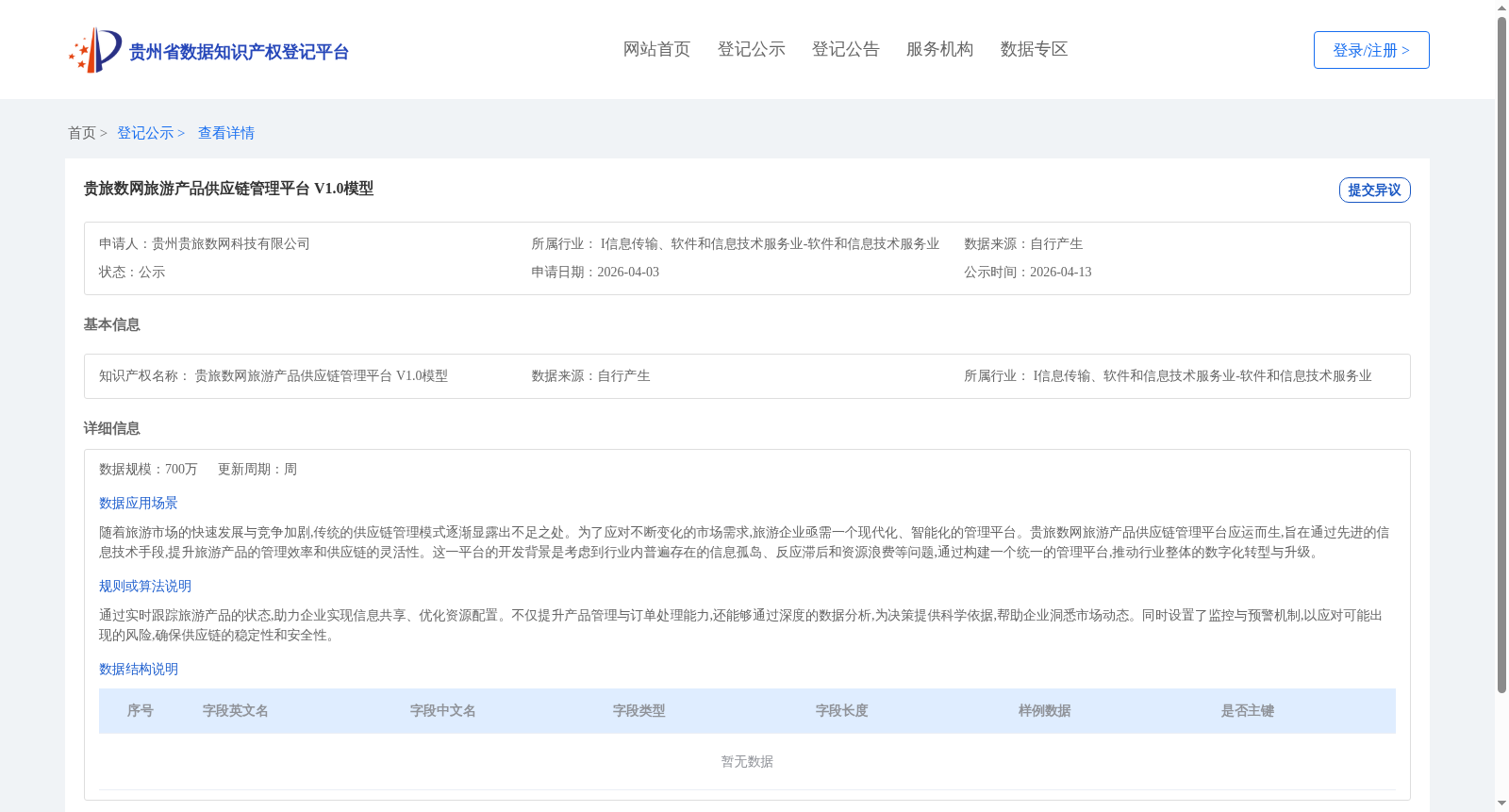Screen dimensions: 1509x812
Task: Click 字段类型 column header
Action: [x=639, y=710]
